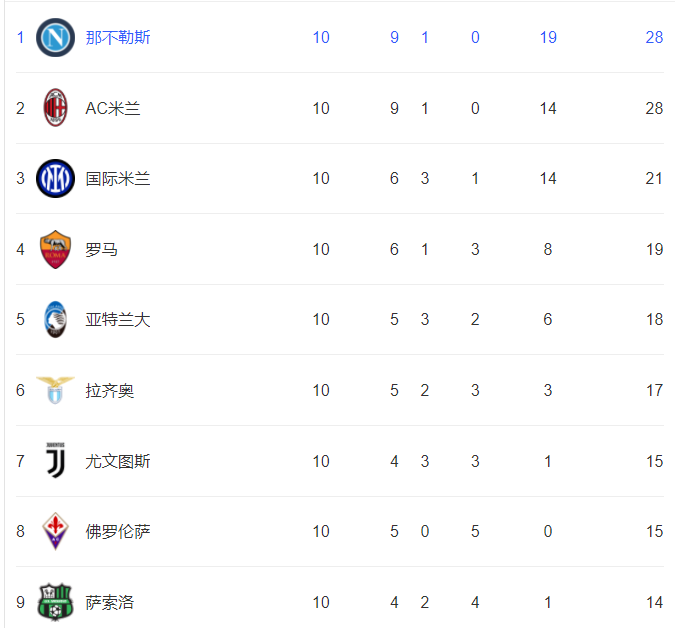Open the AC米兰 team name
675x628 pixels.
pos(113,108)
